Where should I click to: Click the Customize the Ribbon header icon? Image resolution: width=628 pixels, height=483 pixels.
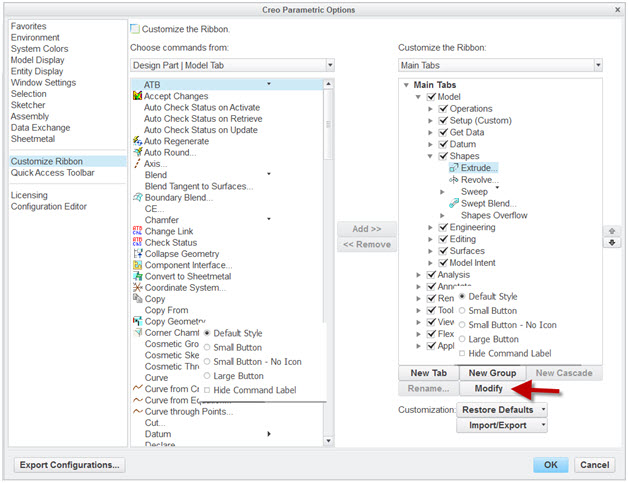135,29
